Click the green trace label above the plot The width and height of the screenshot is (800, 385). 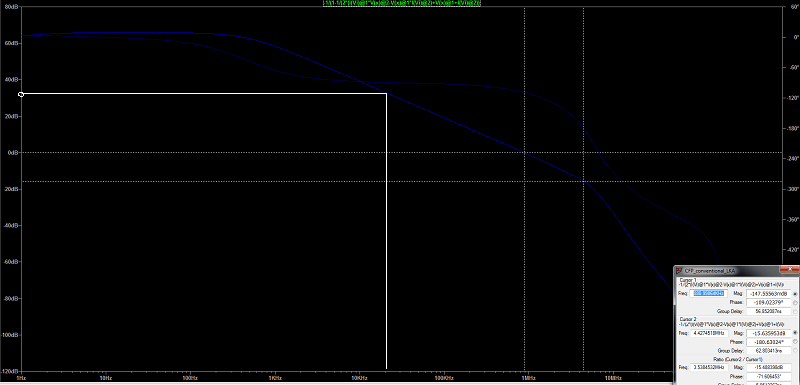click(402, 3)
